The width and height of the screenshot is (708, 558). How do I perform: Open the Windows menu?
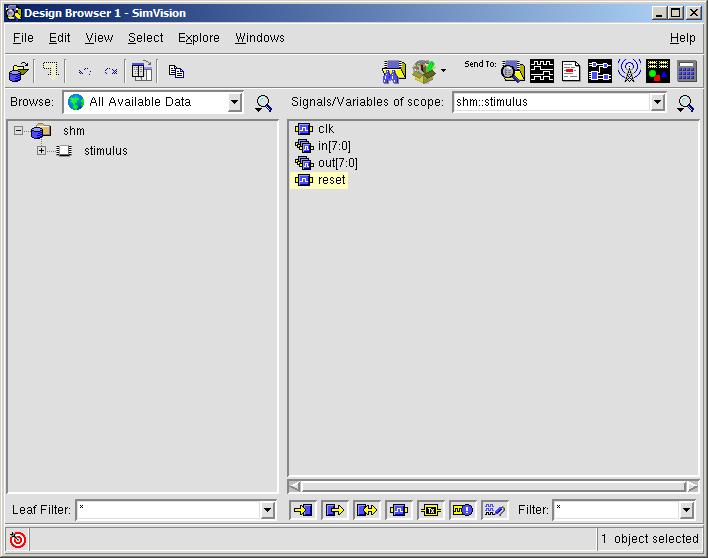pyautogui.click(x=260, y=38)
